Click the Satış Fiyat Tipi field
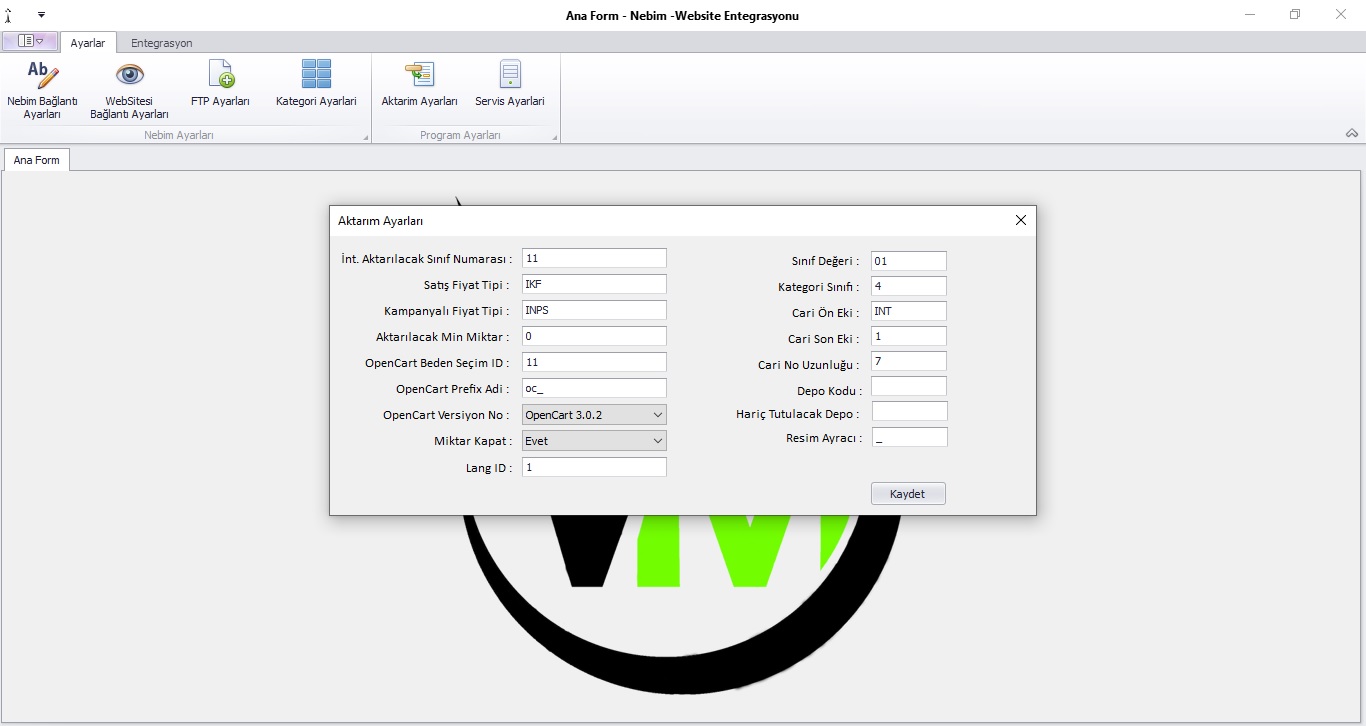This screenshot has height=726, width=1366. click(x=594, y=285)
